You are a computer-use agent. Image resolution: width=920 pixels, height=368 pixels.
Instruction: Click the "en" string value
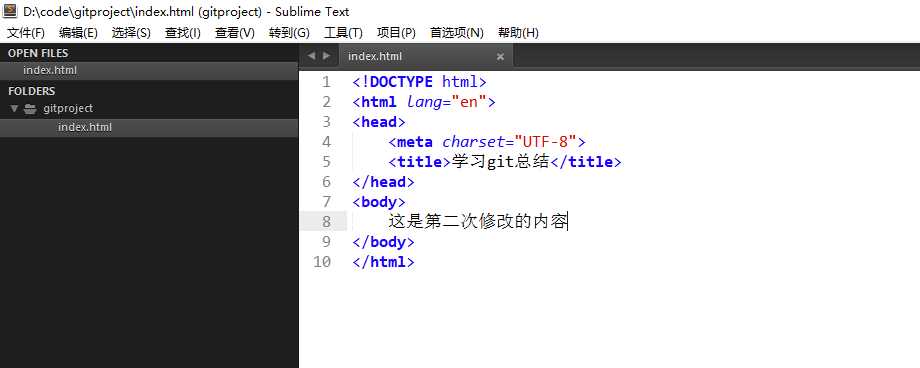[468, 102]
